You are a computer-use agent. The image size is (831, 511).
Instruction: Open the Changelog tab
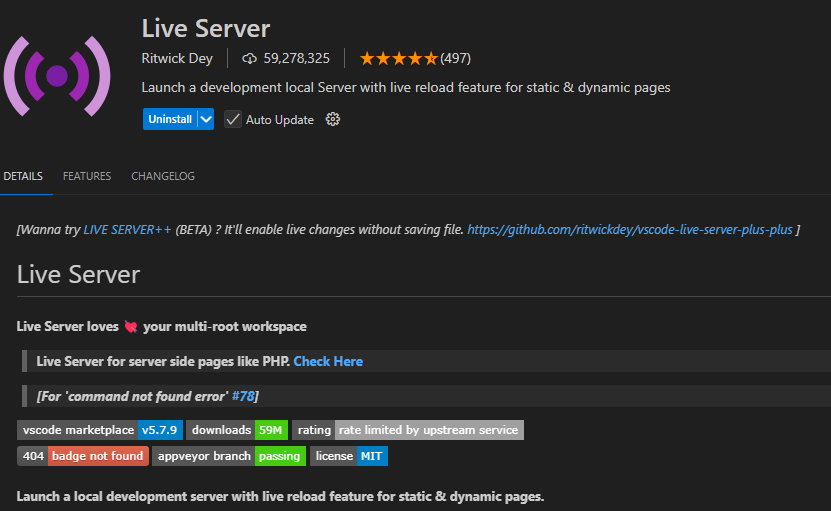(163, 176)
